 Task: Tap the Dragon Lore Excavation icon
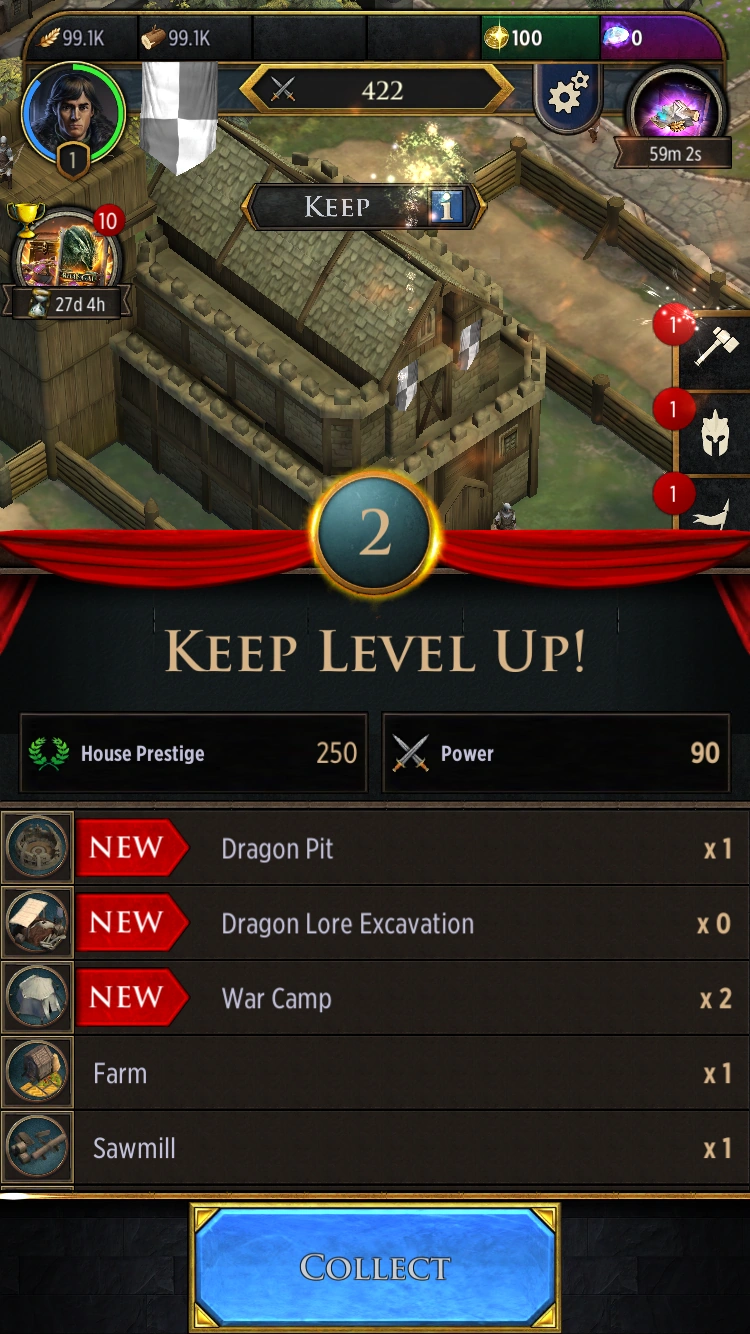tap(38, 923)
